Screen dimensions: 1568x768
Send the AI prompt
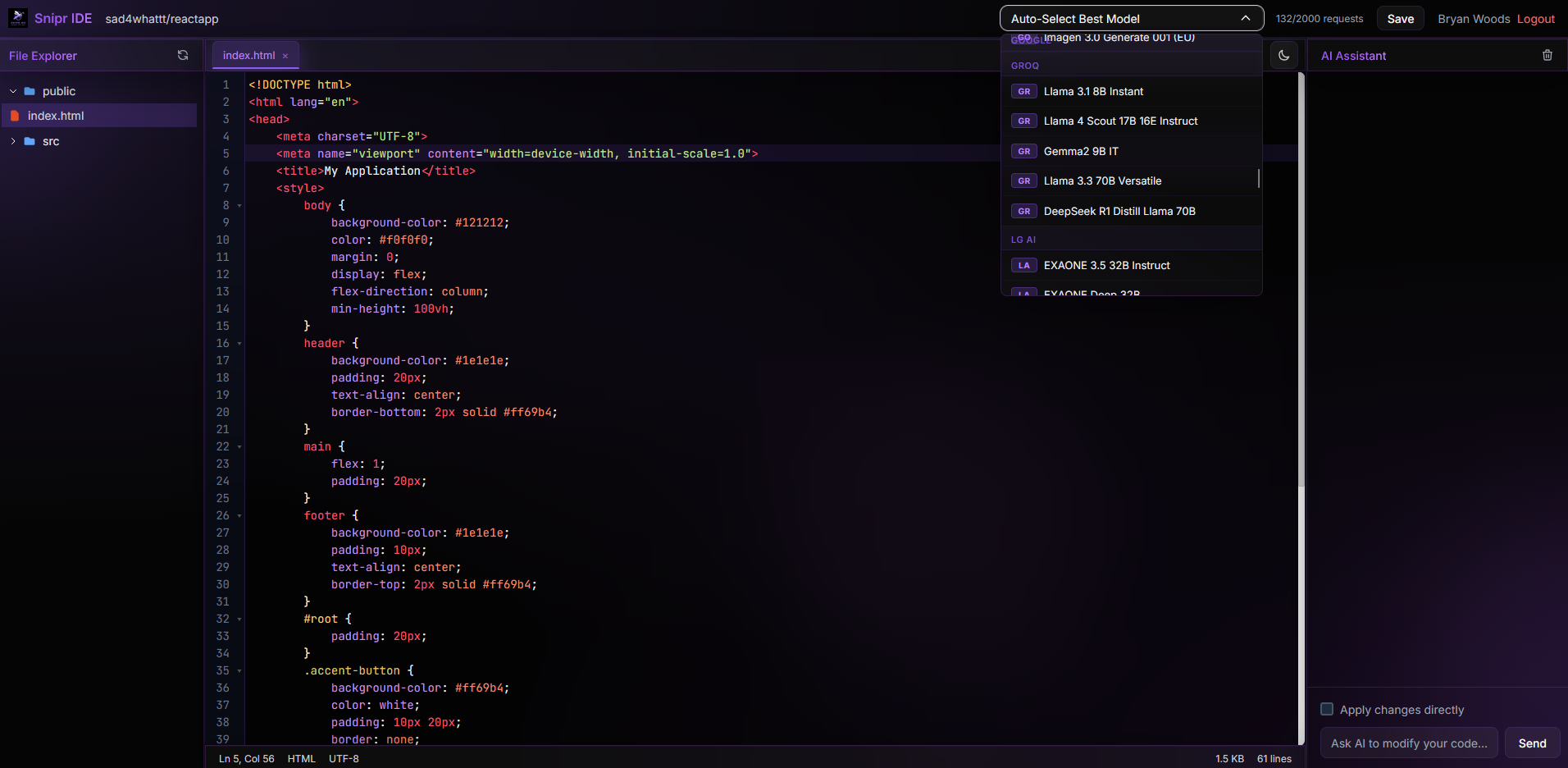(1532, 743)
